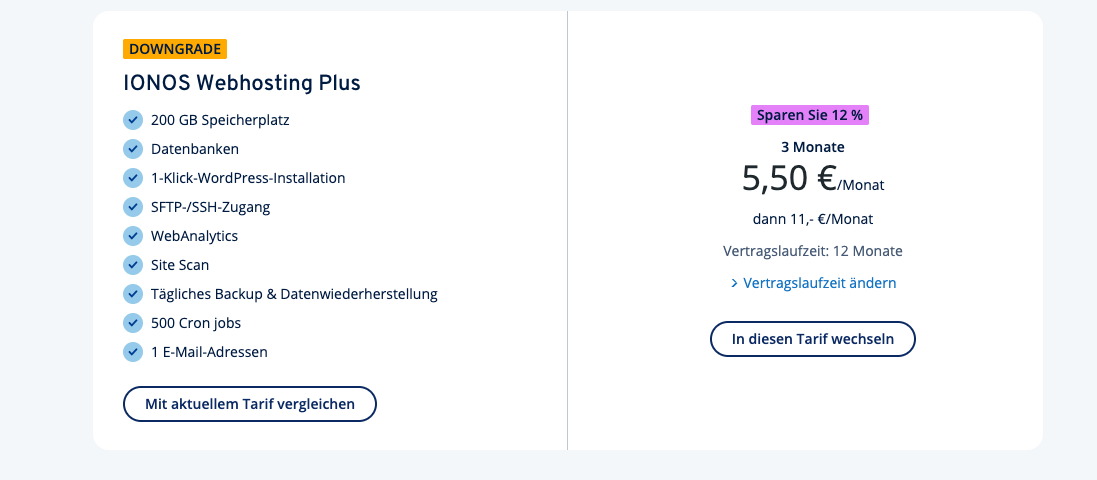This screenshot has height=480, width=1097.
Task: Click the orange DOWNGRADE badge
Action: [x=175, y=49]
